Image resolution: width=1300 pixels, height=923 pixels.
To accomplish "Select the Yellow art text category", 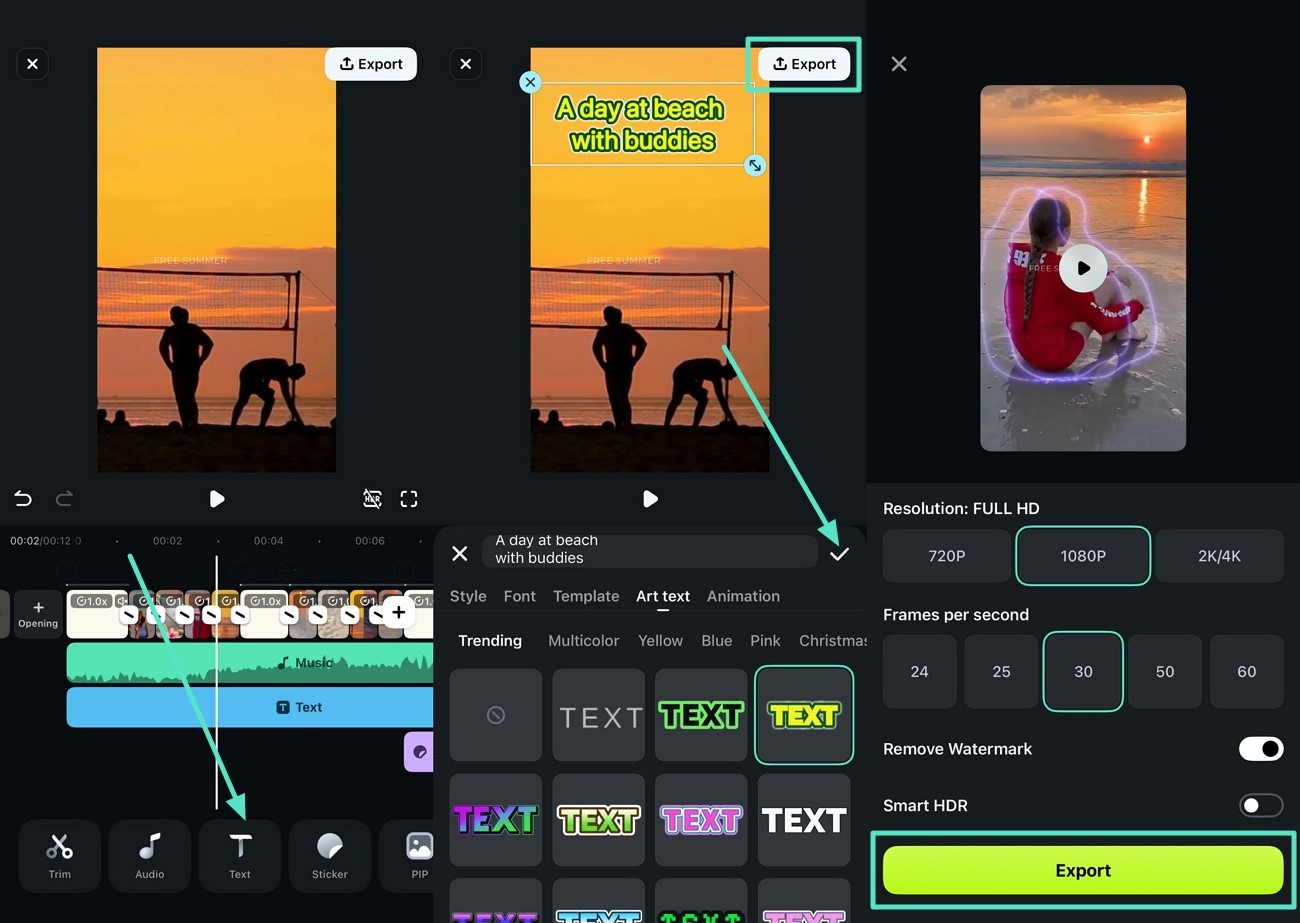I will click(661, 640).
